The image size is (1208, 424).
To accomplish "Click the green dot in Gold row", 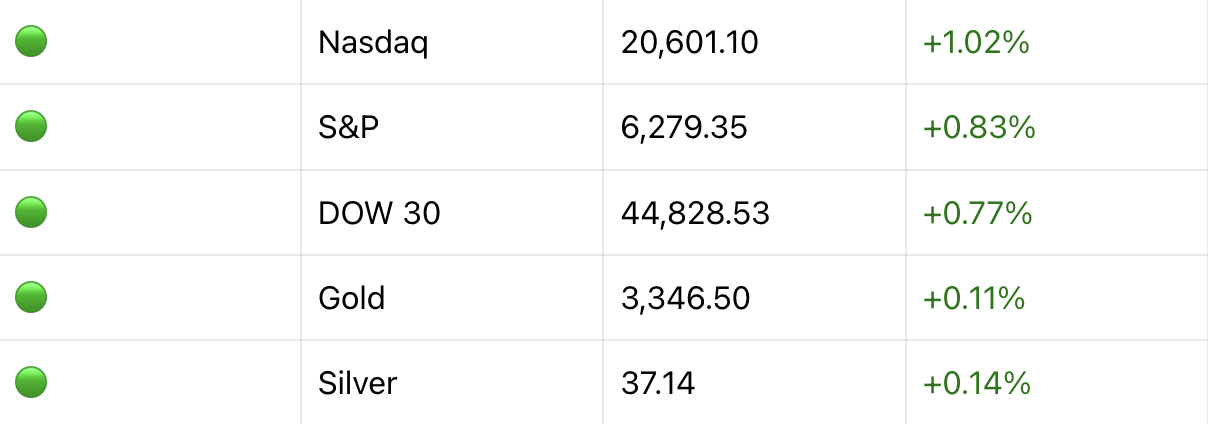I will coord(32,297).
